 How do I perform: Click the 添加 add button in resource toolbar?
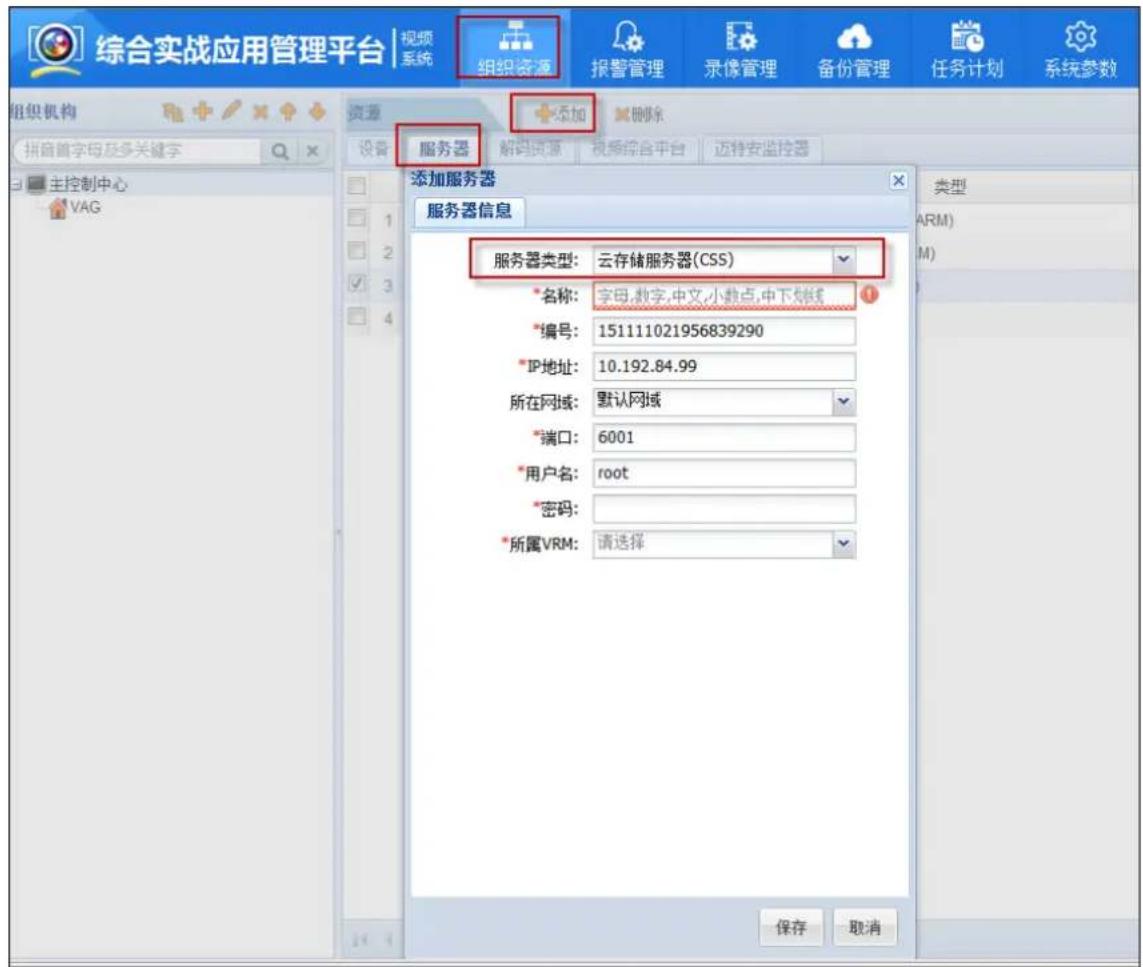pos(559,114)
